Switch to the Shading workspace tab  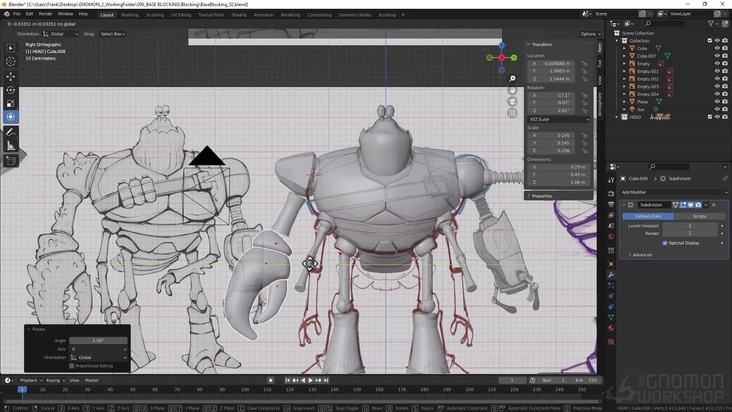(x=239, y=15)
